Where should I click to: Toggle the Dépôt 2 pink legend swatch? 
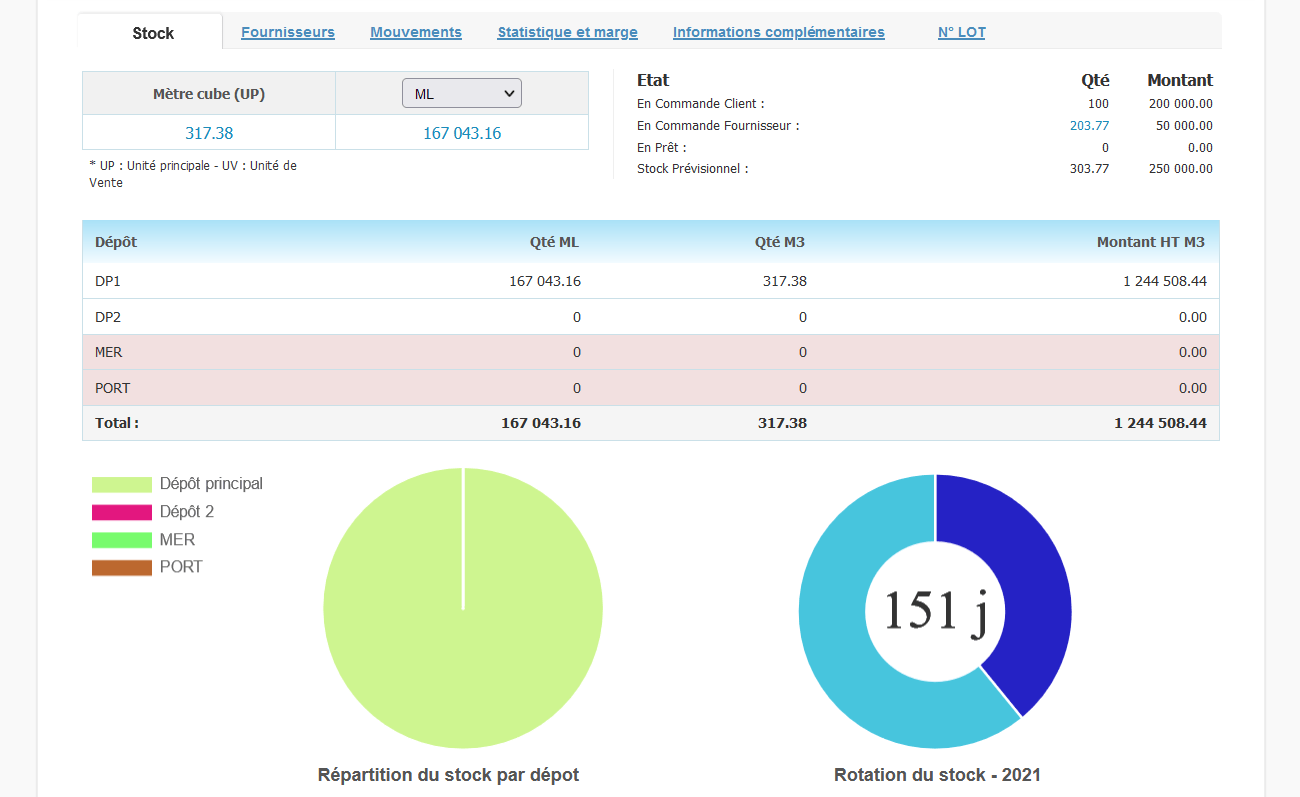coord(121,512)
